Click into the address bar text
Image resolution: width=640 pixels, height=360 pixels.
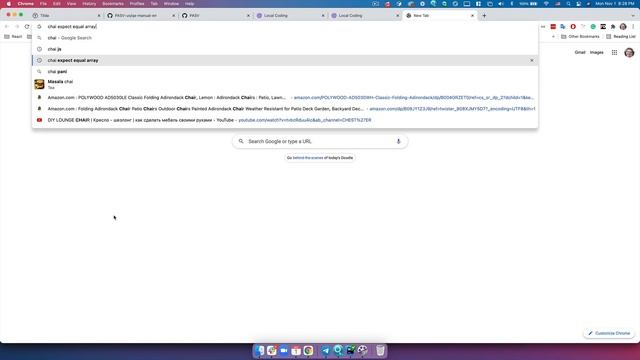pyautogui.click(x=72, y=27)
